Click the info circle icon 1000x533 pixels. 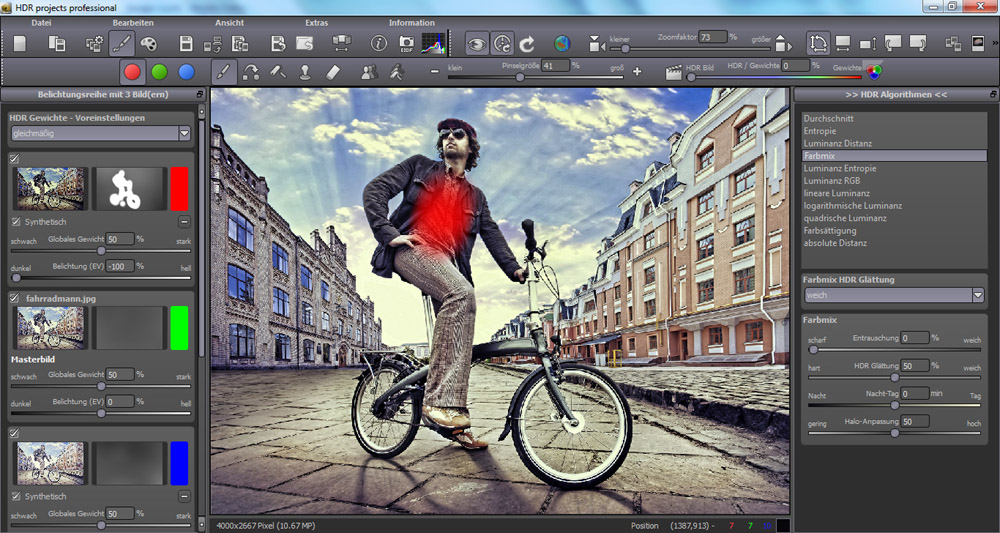379,44
